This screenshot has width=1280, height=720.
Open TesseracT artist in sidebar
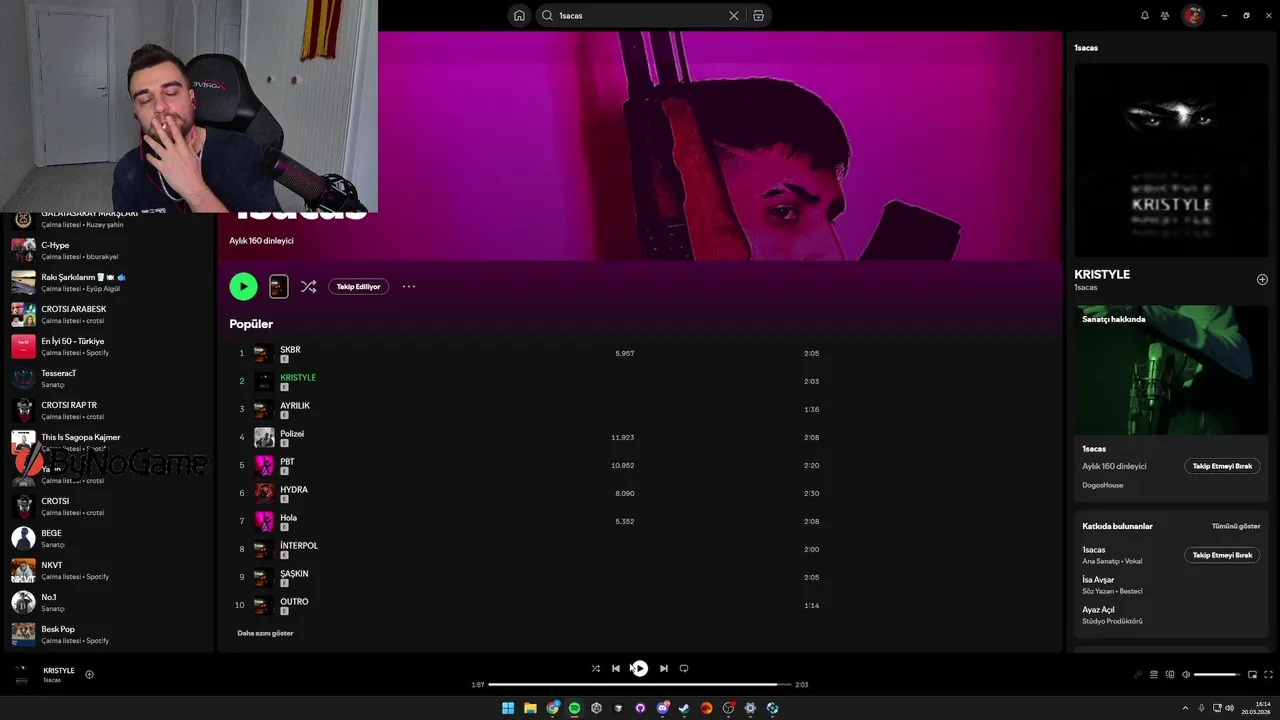point(108,378)
